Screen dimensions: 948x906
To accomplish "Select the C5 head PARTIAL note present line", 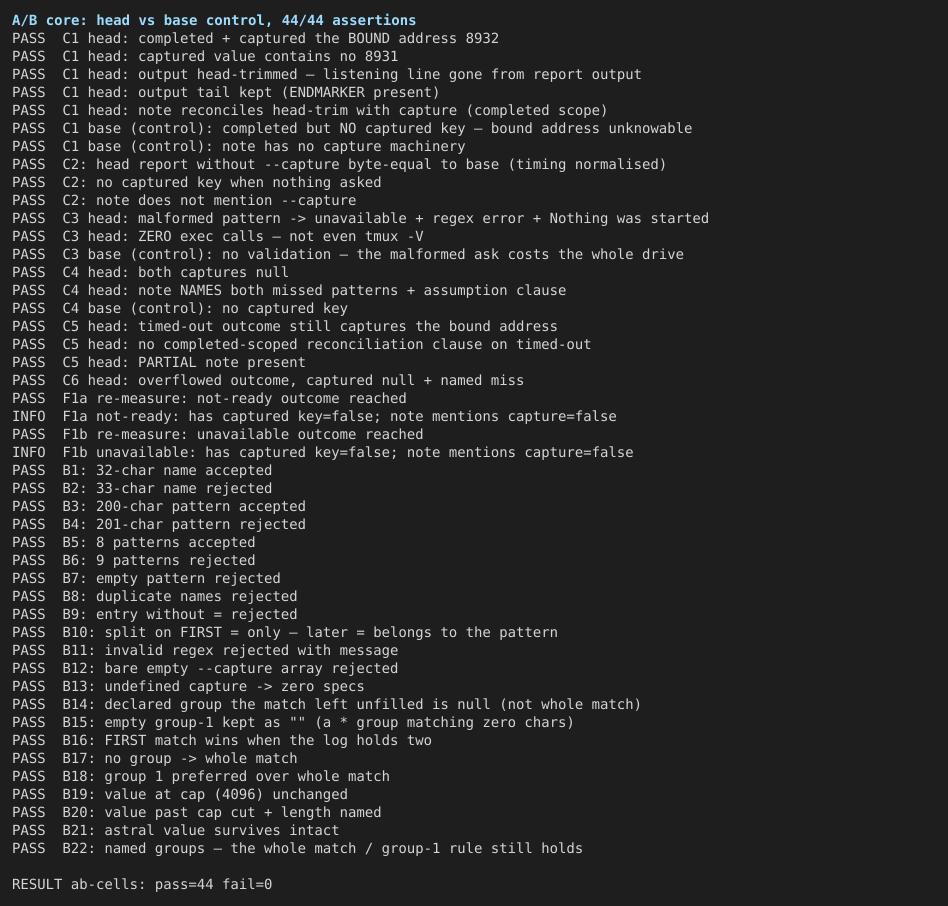I will (159, 363).
